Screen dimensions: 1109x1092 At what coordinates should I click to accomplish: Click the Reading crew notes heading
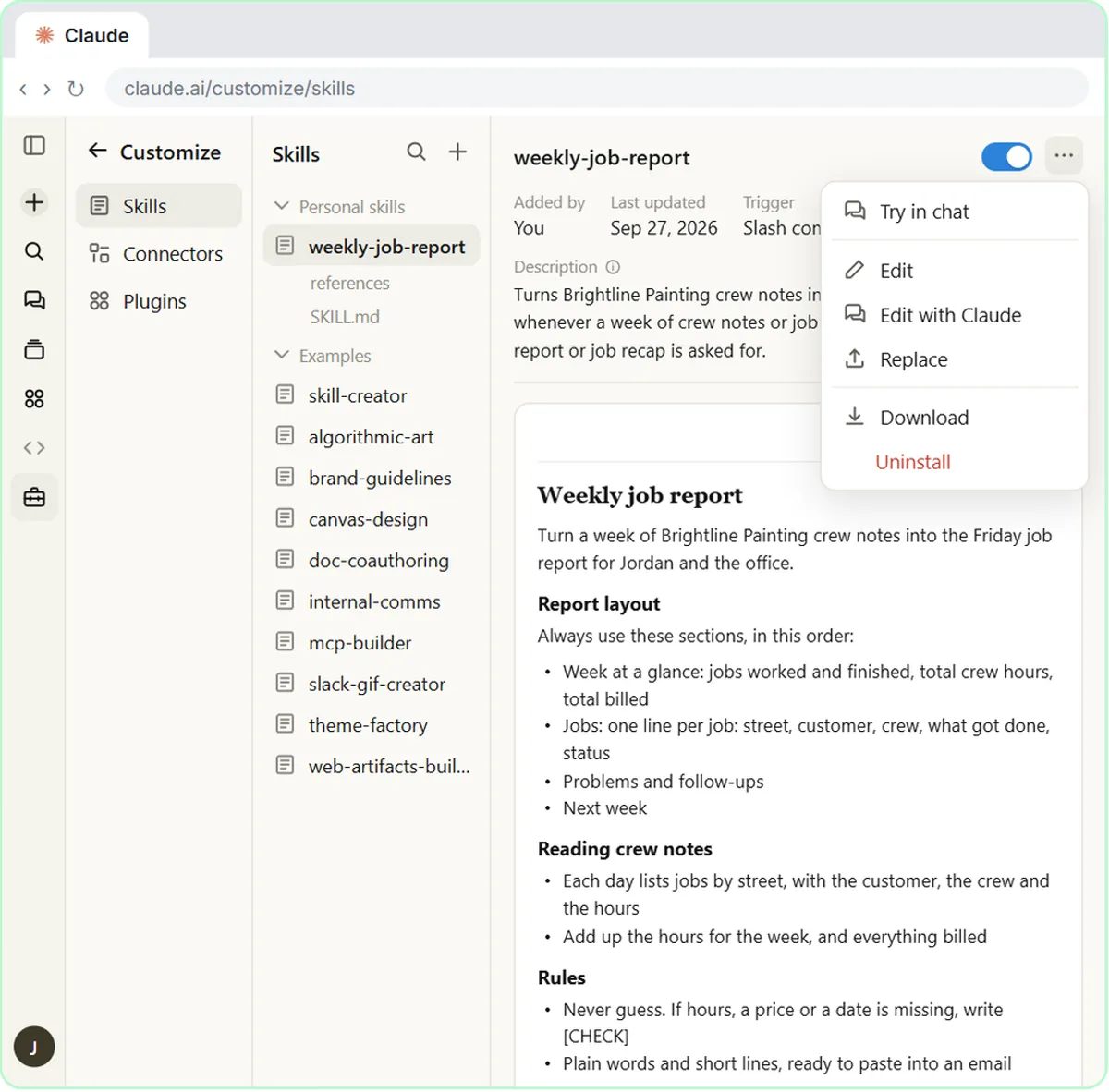[625, 849]
